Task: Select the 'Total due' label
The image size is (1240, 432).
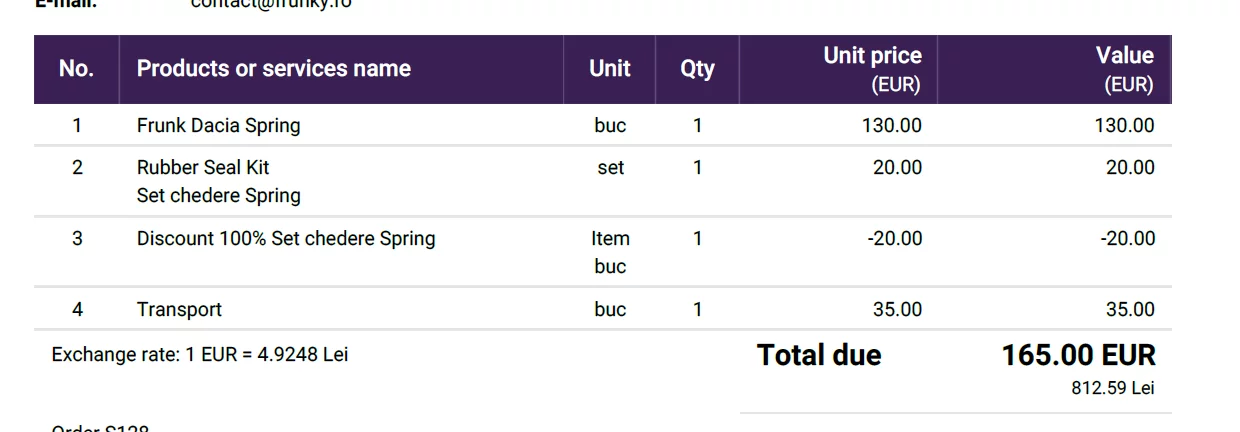Action: click(819, 355)
